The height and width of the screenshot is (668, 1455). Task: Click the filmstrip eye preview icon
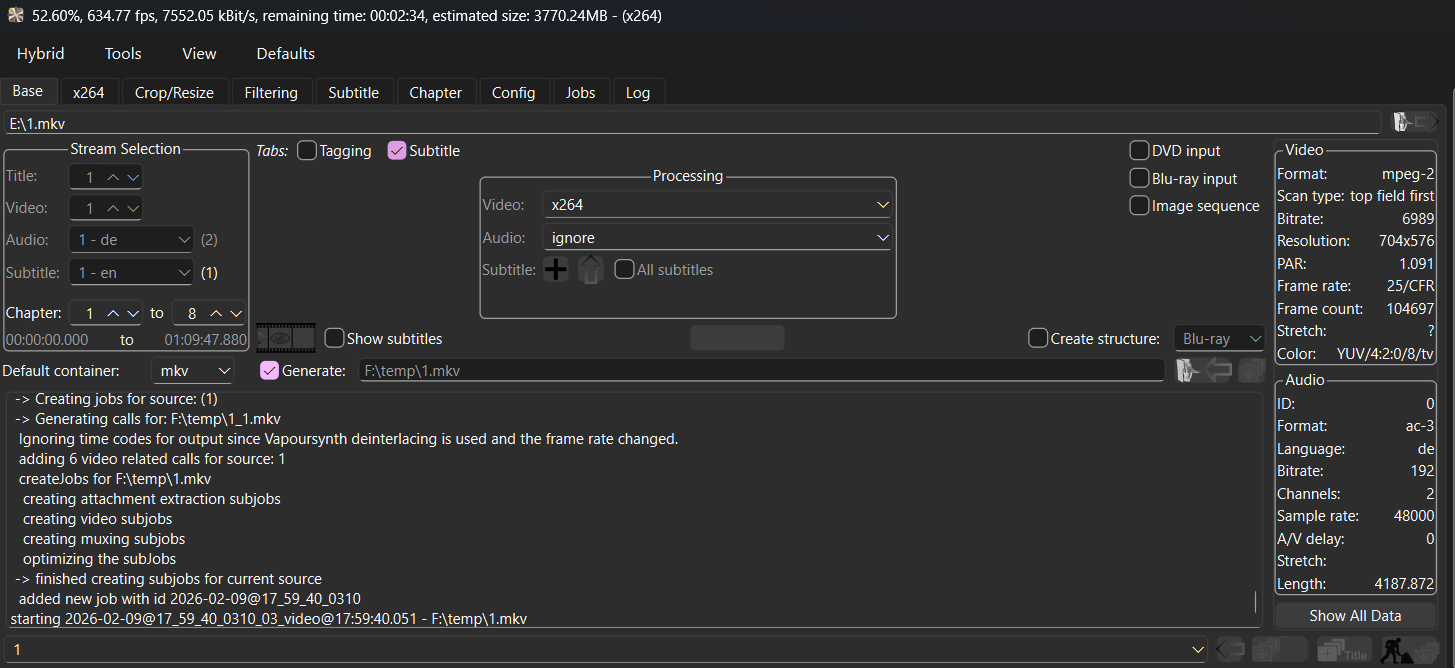(x=285, y=338)
